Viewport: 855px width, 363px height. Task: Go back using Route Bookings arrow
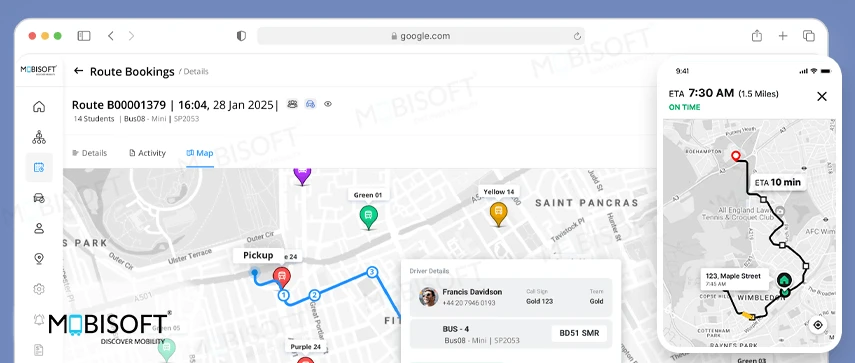pos(79,71)
